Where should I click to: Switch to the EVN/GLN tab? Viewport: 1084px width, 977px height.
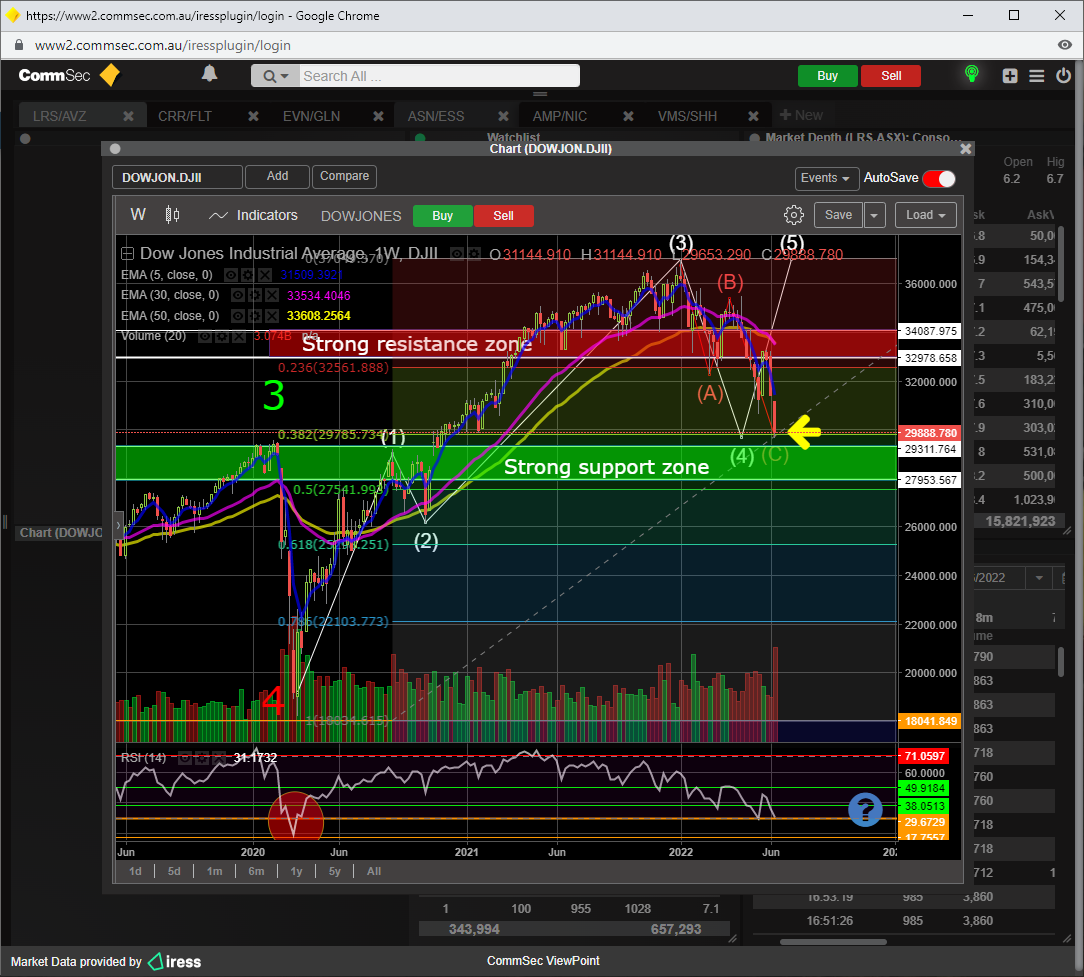point(311,116)
